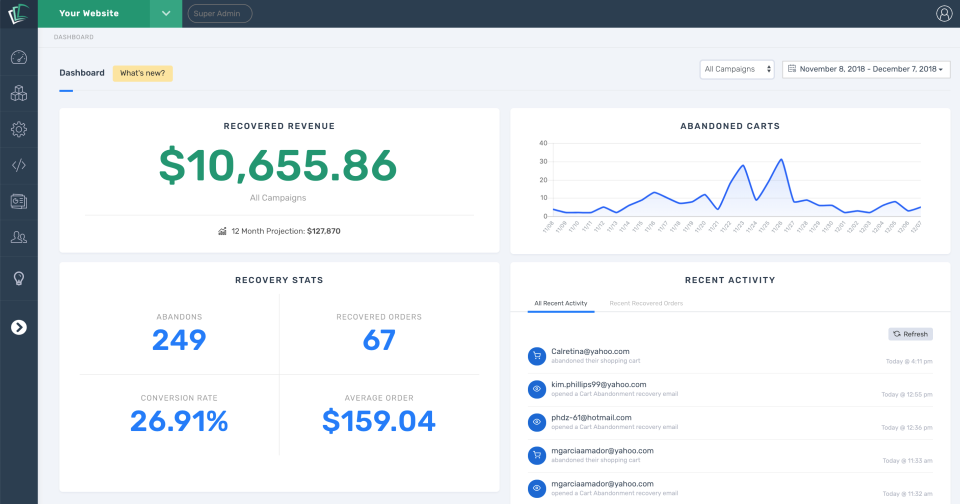Screen dimensions: 960x504
Task: Open the newspaper icon in sidebar
Action: click(x=18, y=201)
